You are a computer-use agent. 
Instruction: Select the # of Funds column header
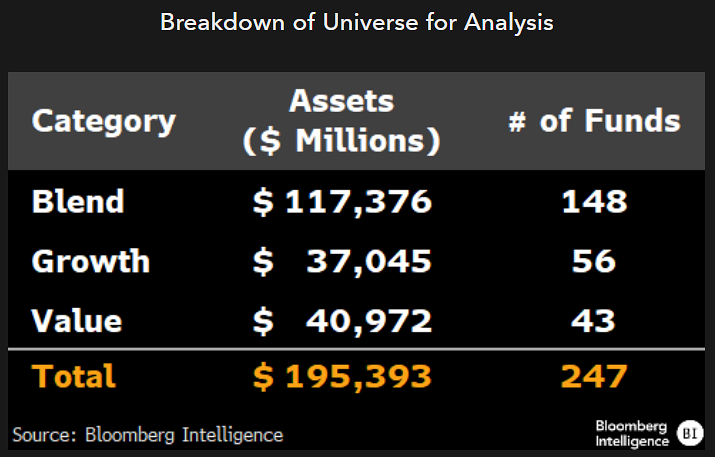tap(594, 121)
